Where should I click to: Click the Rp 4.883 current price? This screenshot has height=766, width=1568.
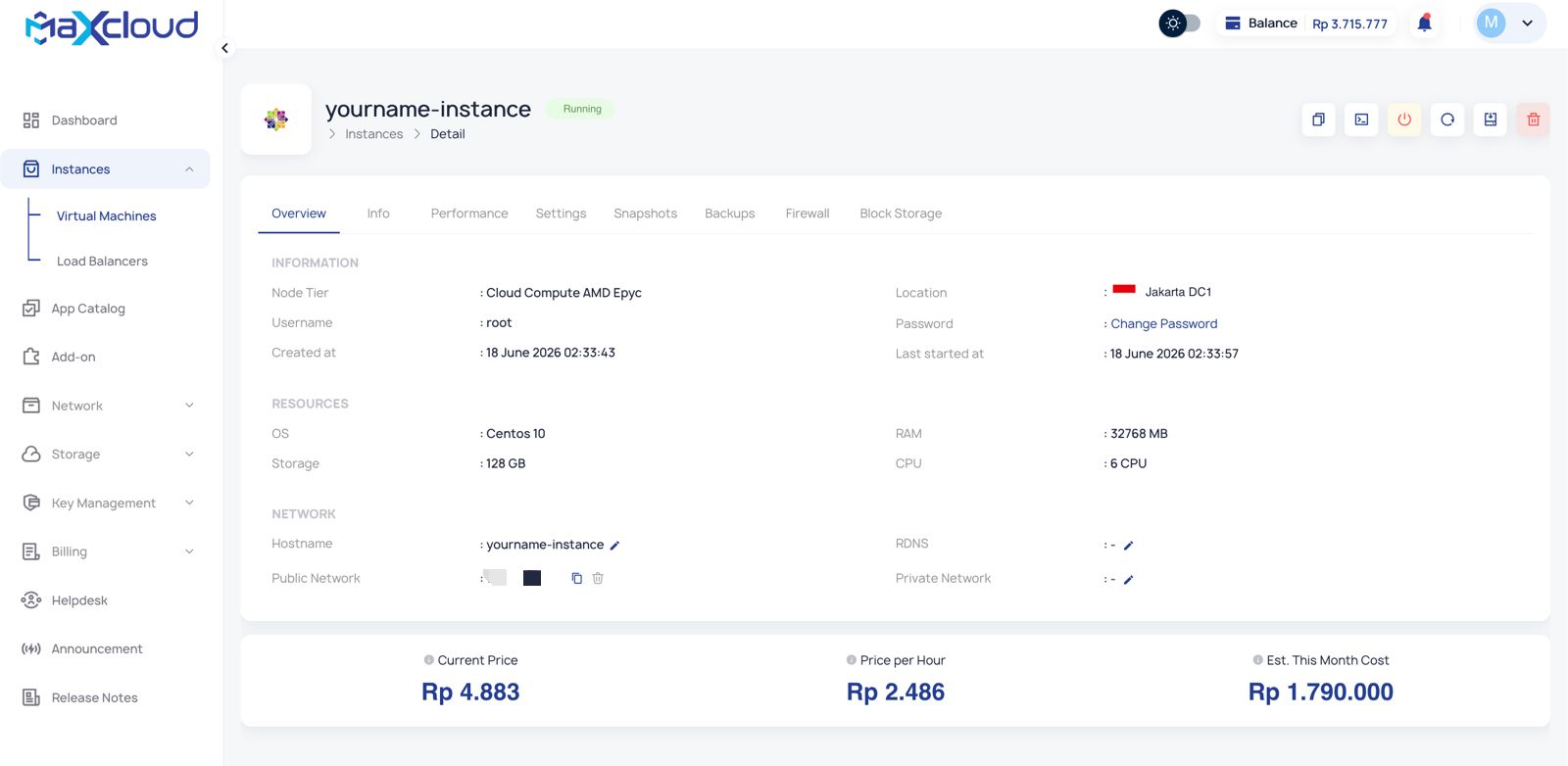click(x=470, y=693)
